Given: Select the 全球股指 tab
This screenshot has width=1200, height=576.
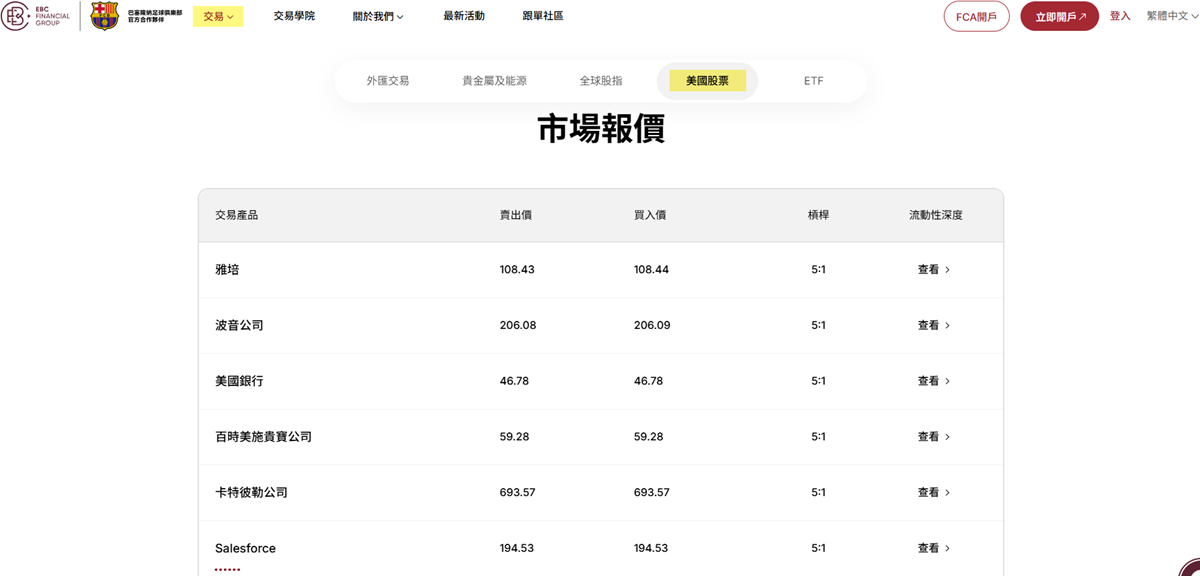Looking at the screenshot, I should [600, 80].
